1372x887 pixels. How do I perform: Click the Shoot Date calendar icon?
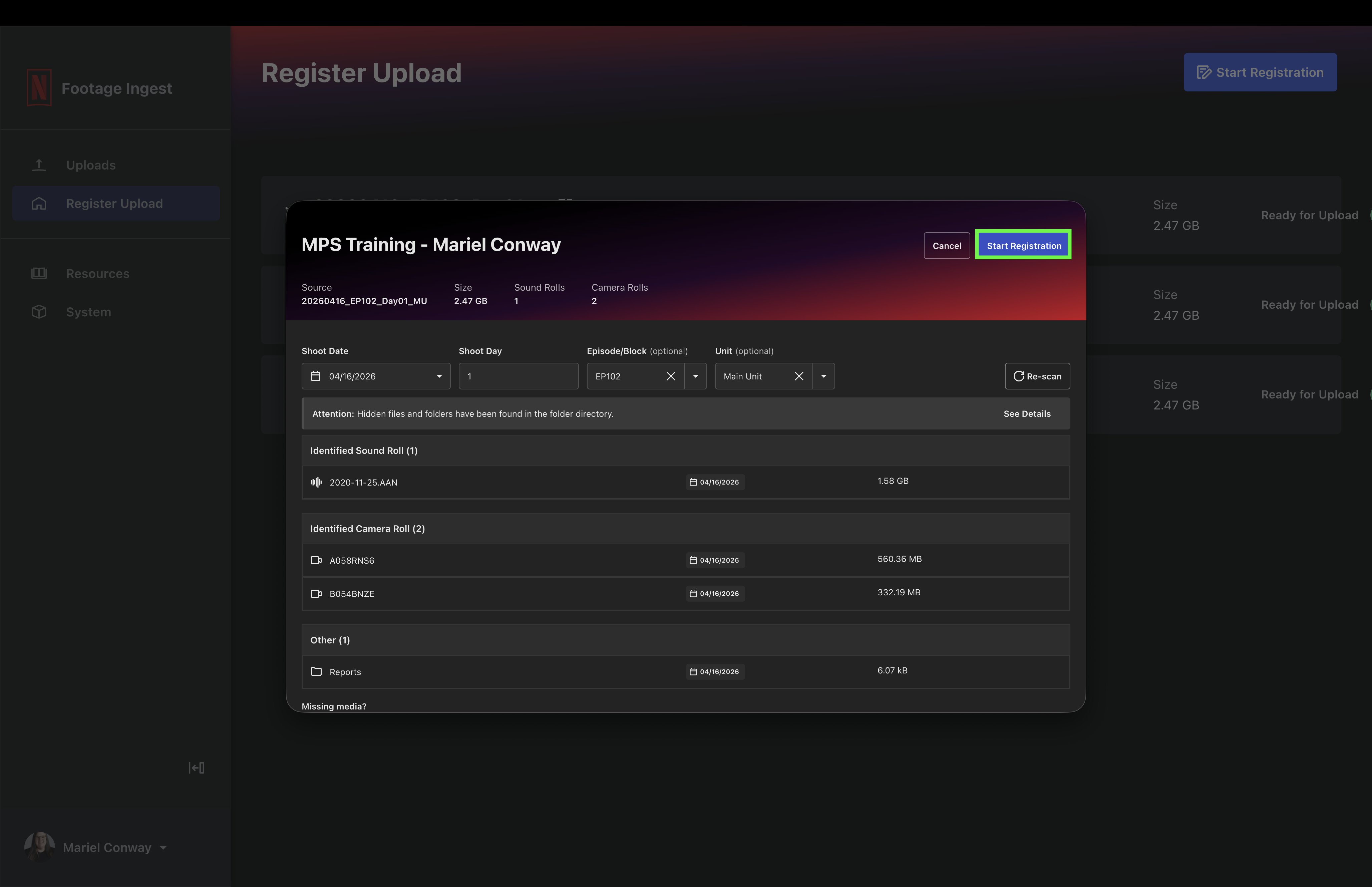[316, 376]
